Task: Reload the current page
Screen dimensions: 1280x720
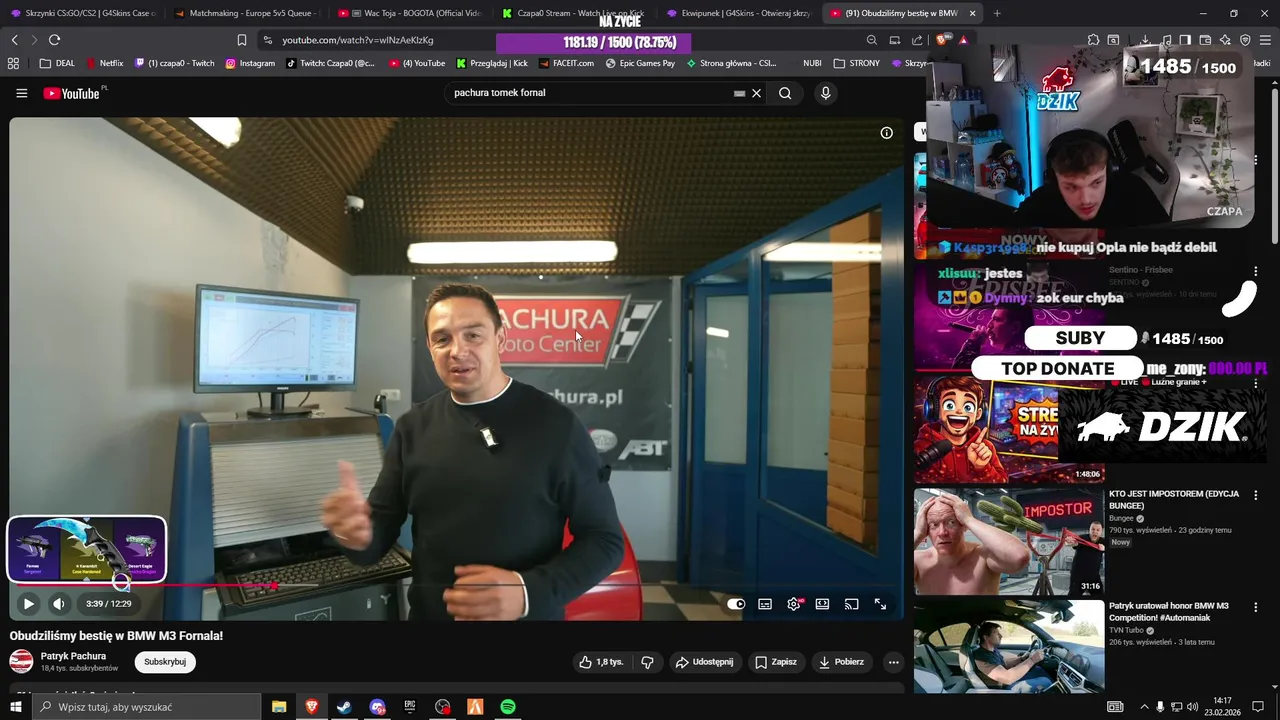Action: click(x=54, y=40)
